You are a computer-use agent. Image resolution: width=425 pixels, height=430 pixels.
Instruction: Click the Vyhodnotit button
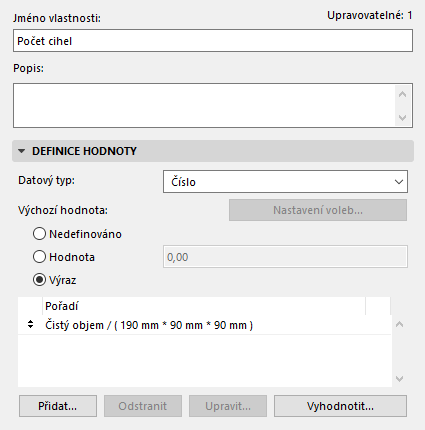pyautogui.click(x=340, y=406)
